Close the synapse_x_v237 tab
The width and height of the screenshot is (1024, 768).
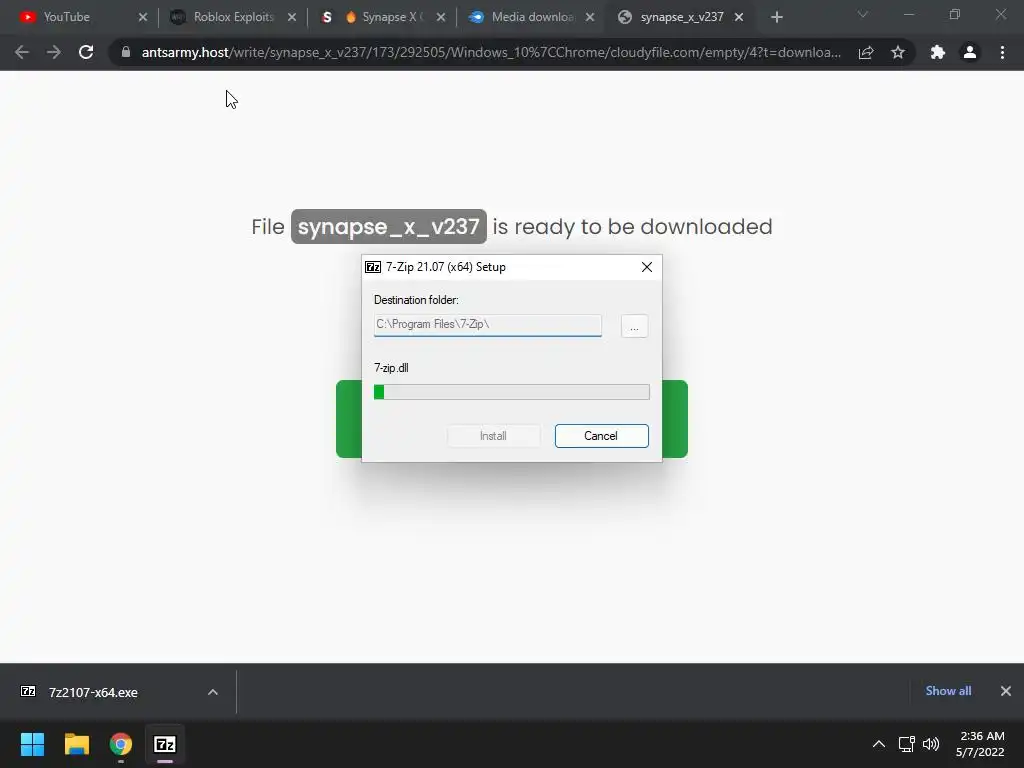pos(739,17)
